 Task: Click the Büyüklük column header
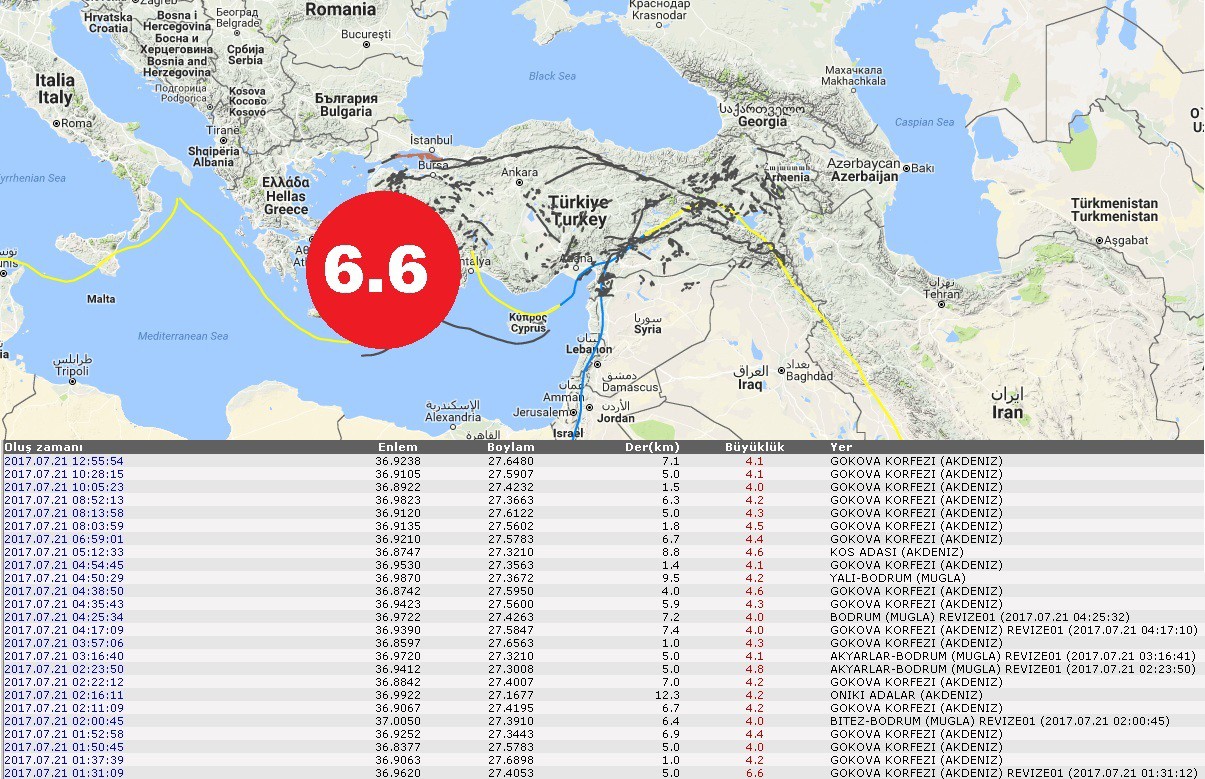(753, 447)
